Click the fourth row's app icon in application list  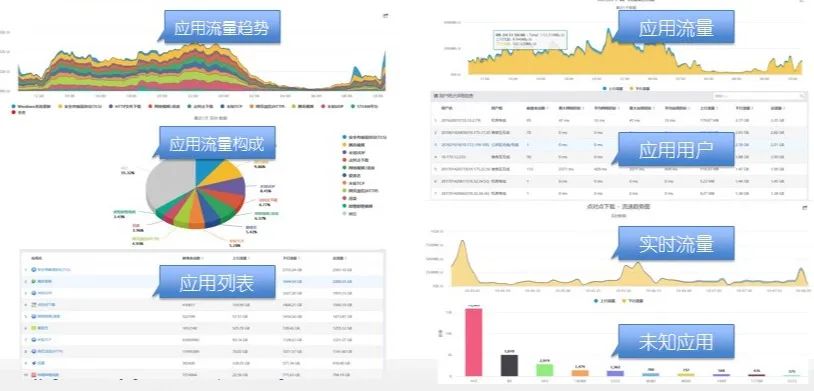click(34, 304)
